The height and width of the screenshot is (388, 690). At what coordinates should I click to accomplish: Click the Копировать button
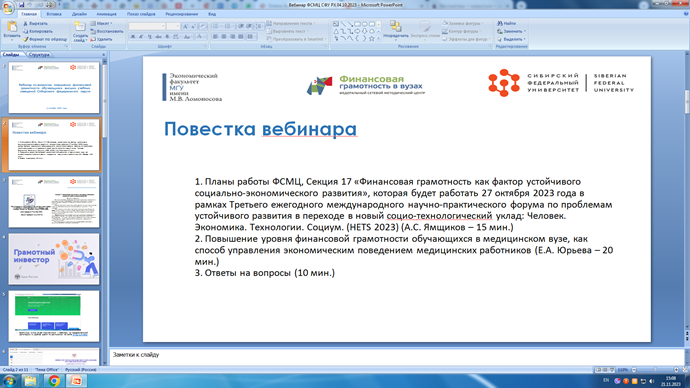point(38,31)
